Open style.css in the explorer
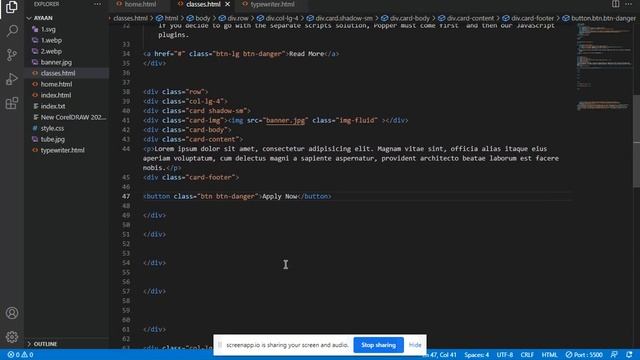640x360 pixels. point(52,128)
